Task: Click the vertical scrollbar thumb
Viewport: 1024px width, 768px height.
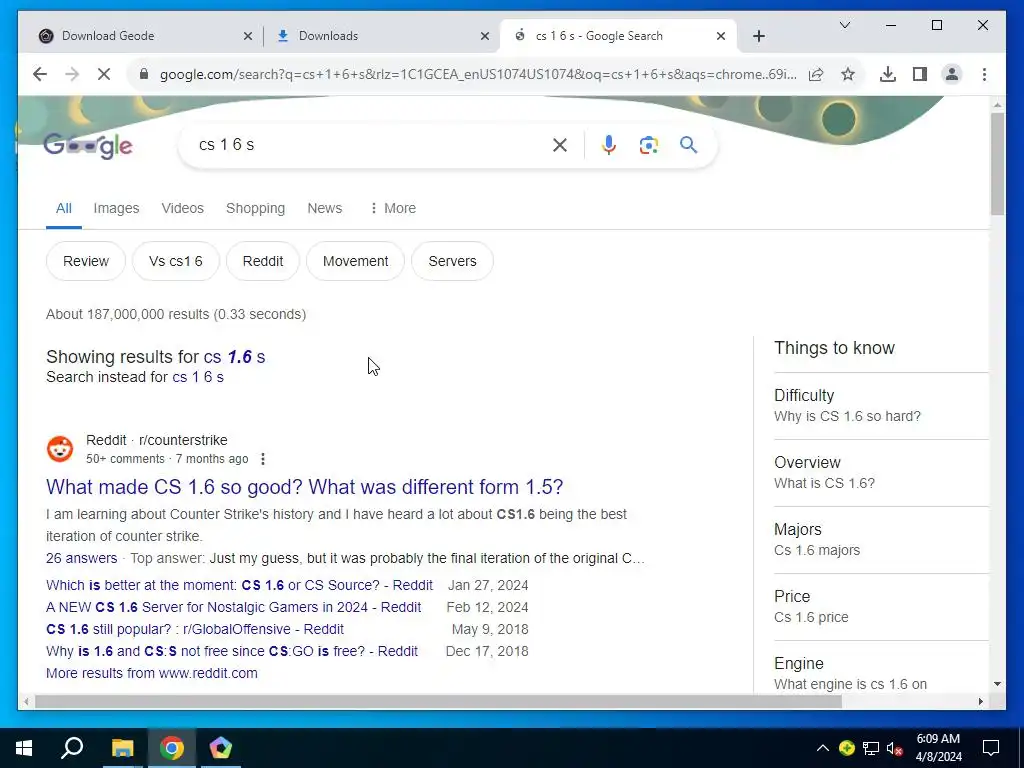Action: coord(997,164)
